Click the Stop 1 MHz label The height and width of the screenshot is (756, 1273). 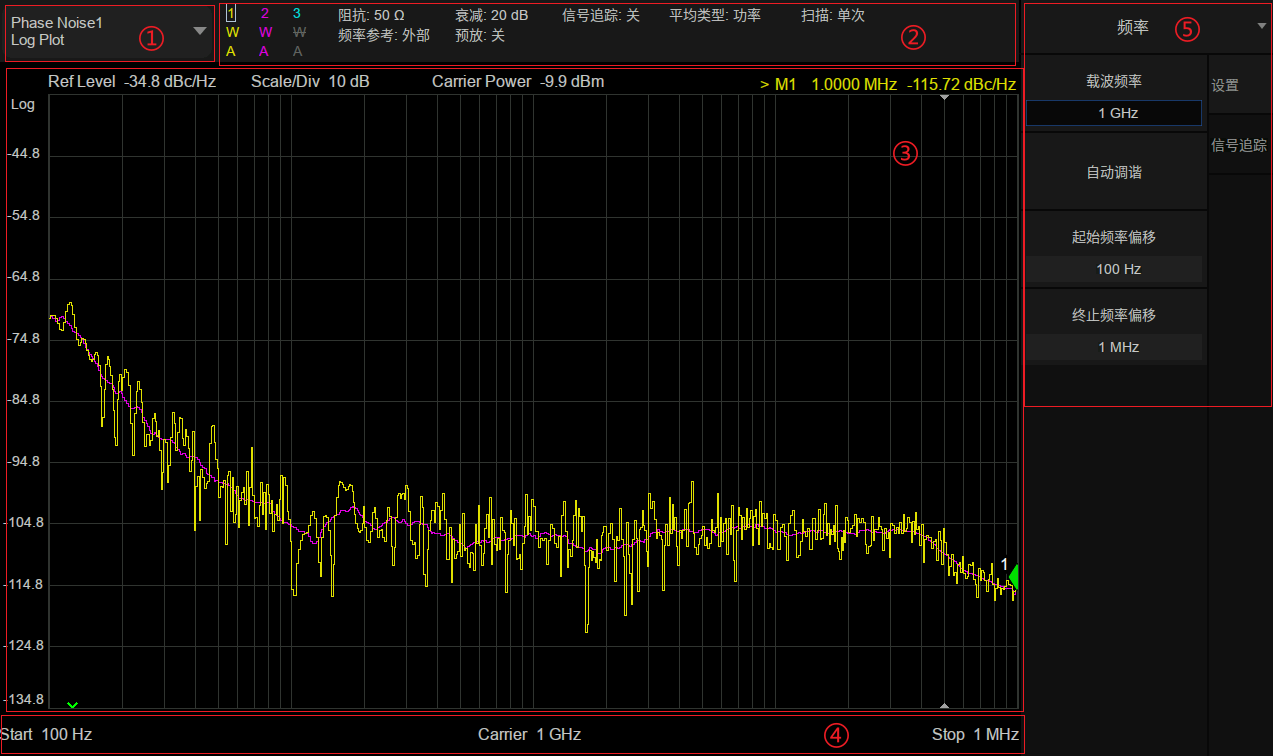click(975, 734)
